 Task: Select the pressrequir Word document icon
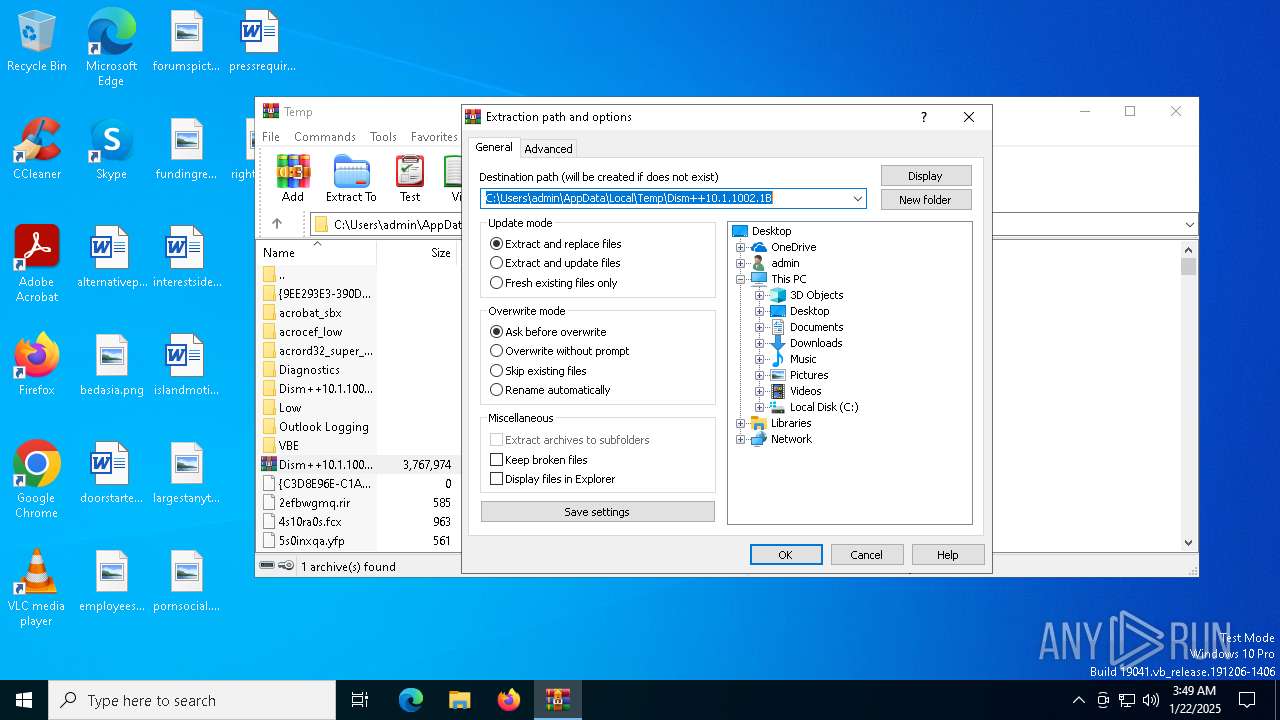click(261, 42)
